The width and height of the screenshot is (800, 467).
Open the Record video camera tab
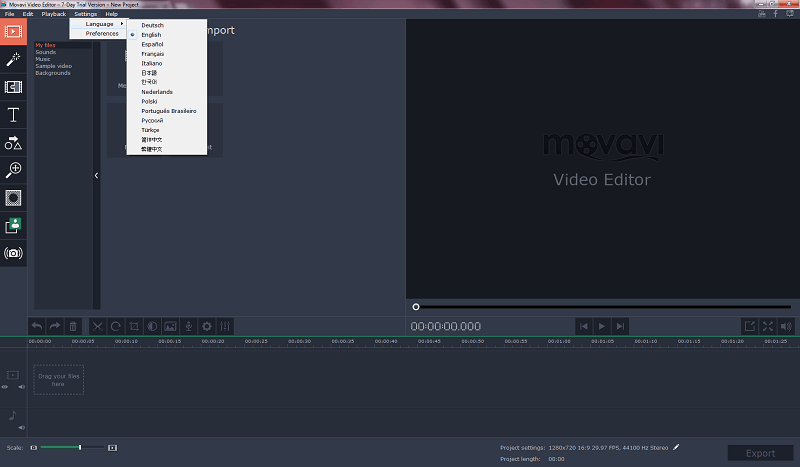point(13,253)
